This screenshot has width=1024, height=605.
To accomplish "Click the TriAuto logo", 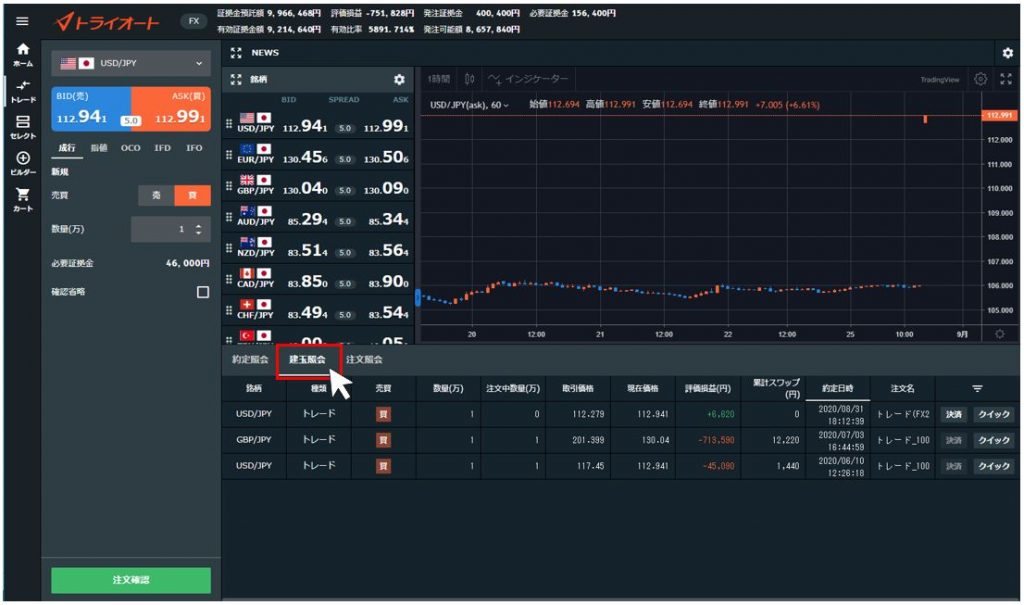I will tap(107, 22).
